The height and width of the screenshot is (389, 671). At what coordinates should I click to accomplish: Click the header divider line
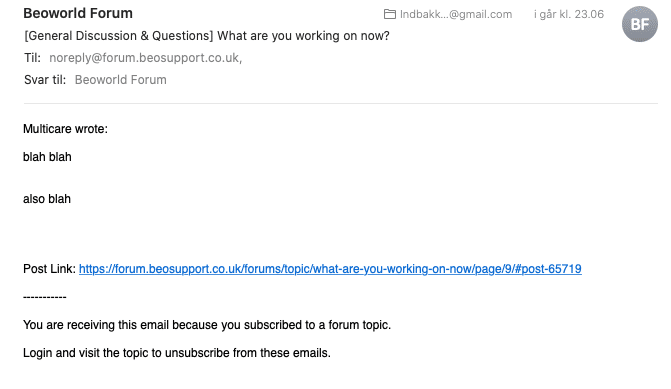coord(341,103)
